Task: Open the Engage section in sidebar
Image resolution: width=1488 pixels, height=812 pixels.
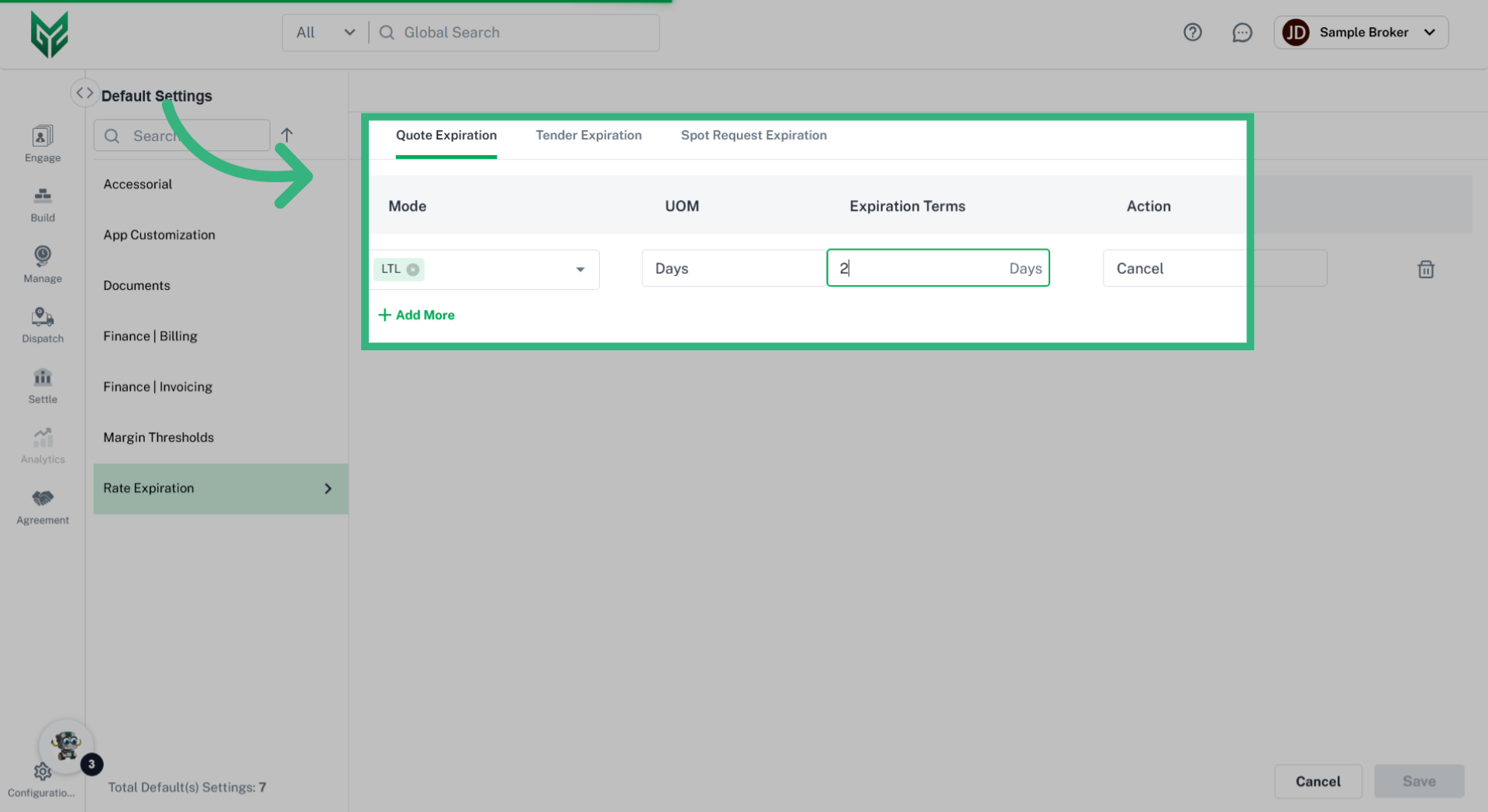Action: click(x=42, y=143)
